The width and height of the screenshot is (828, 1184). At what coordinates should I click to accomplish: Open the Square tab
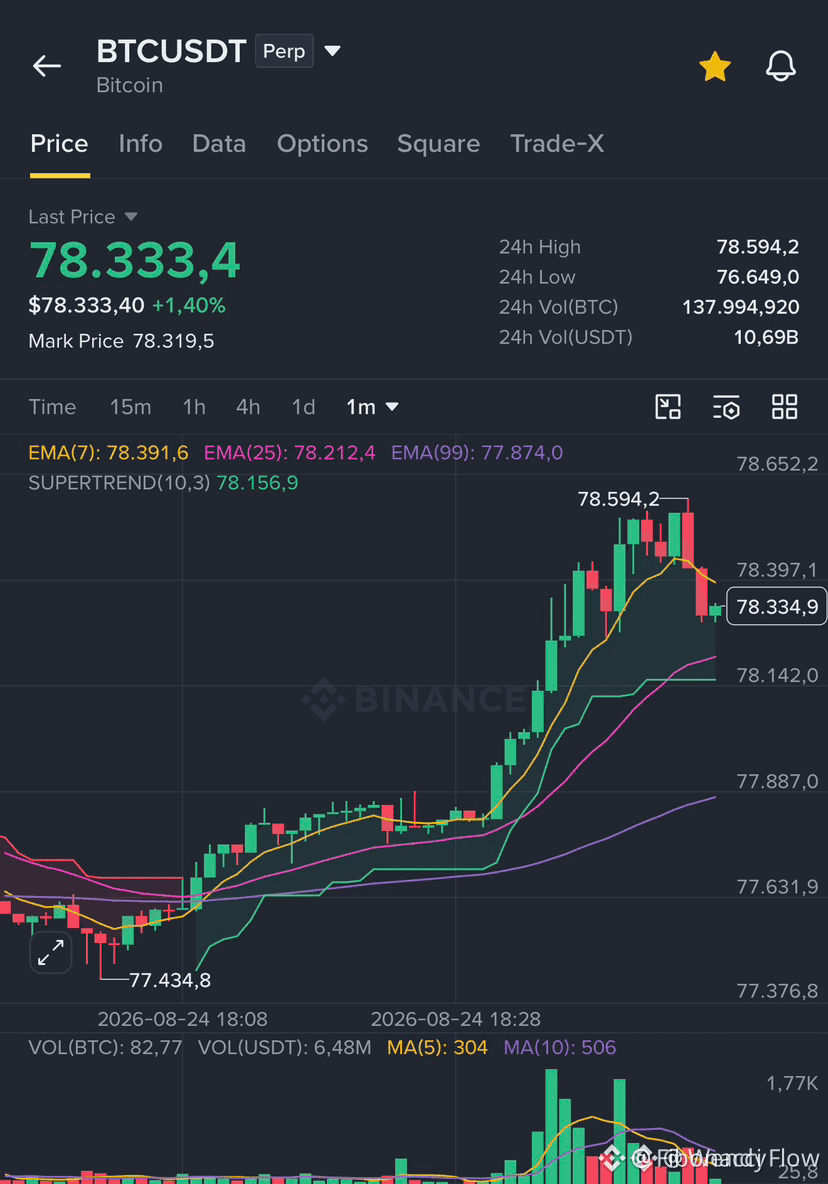[x=439, y=143]
